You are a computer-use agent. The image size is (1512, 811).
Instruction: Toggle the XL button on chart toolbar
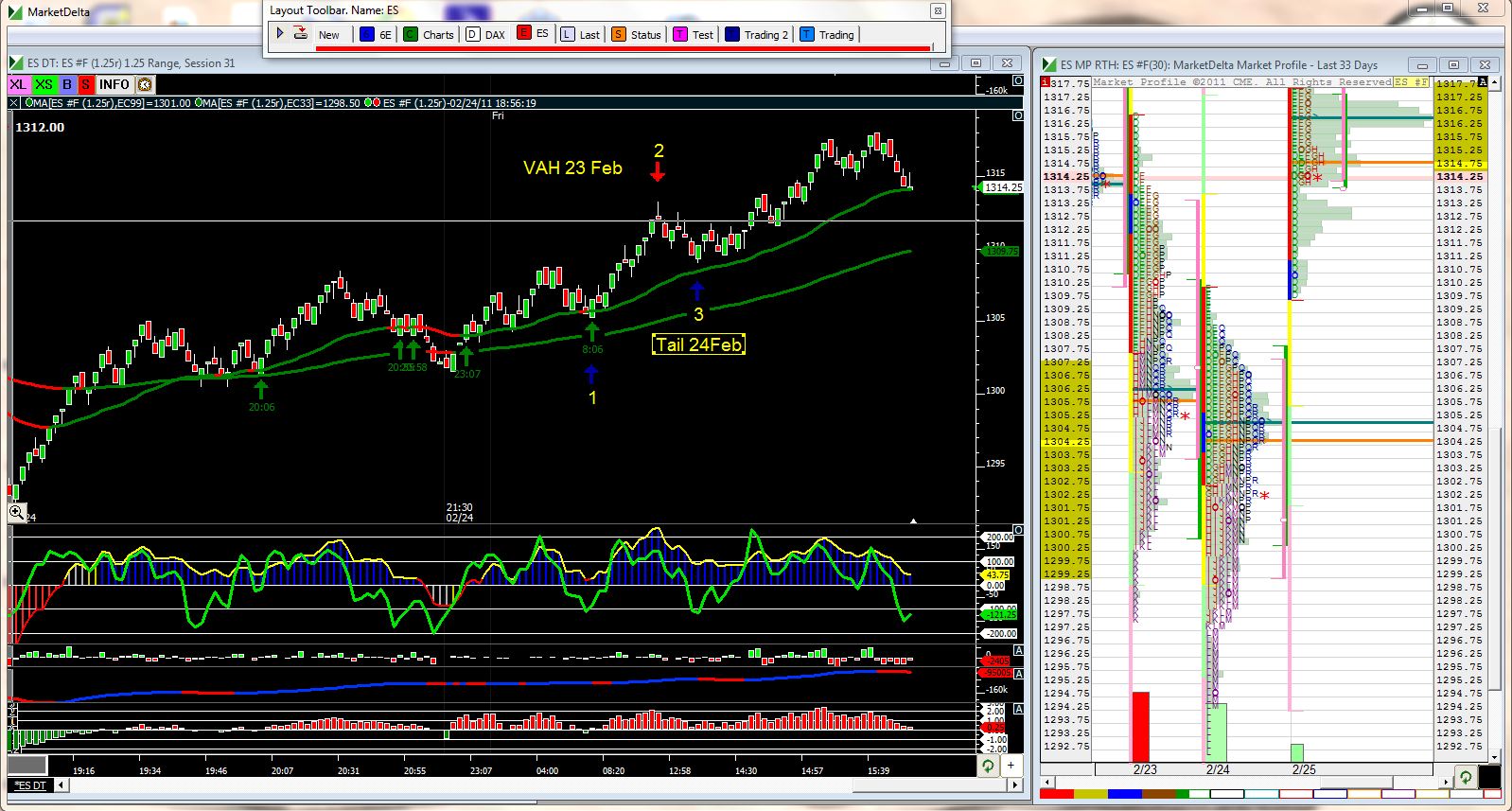pyautogui.click(x=18, y=84)
